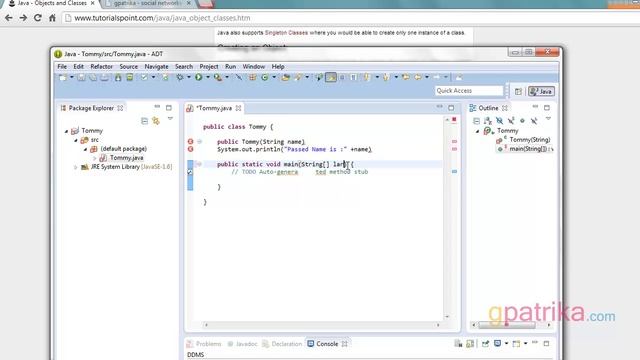
Task: Click the New Java Class green icon
Action: [x=264, y=77]
